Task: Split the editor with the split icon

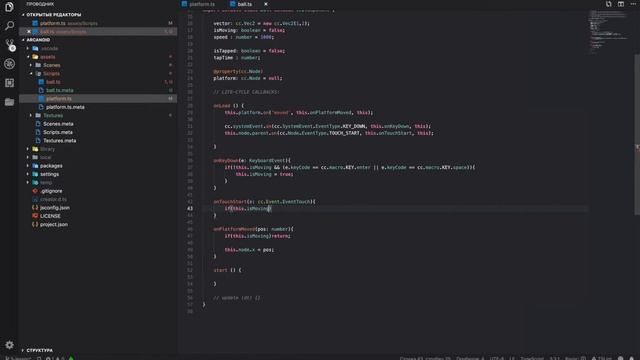Action: click(620, 4)
